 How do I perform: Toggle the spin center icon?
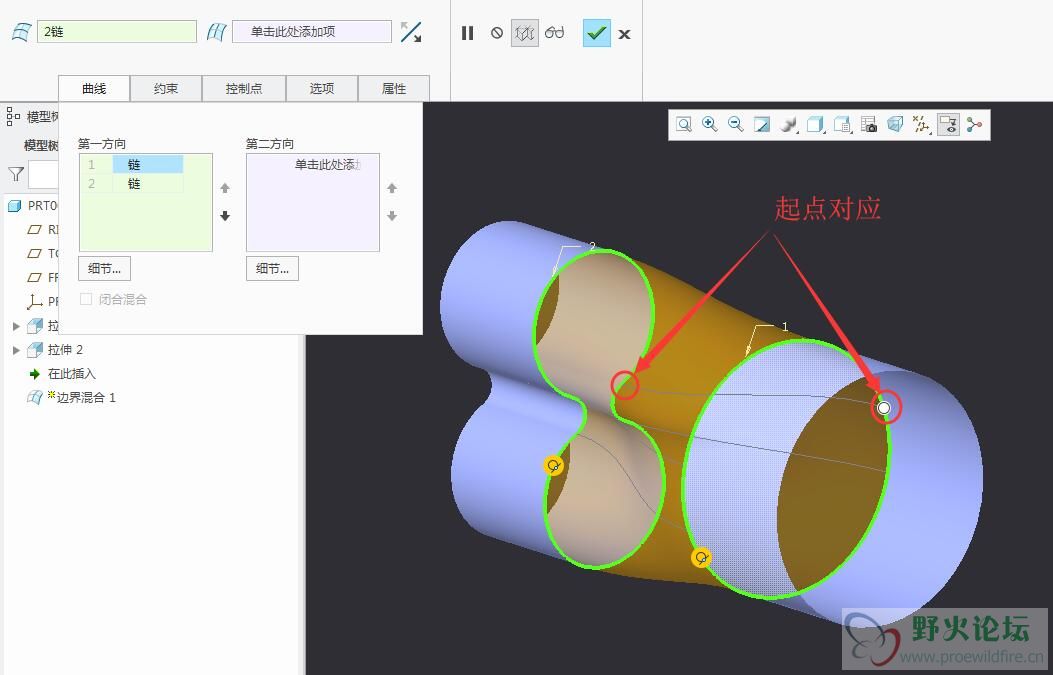(974, 124)
